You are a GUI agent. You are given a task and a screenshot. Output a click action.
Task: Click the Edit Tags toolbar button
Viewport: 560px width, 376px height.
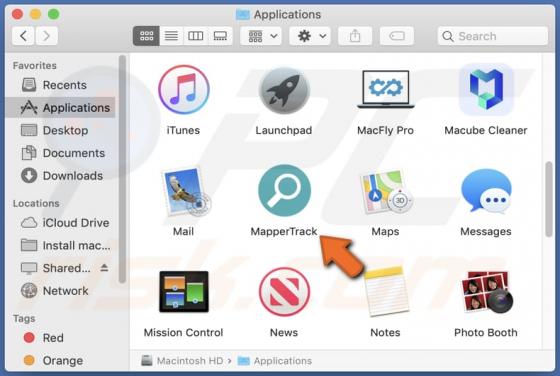point(397,36)
